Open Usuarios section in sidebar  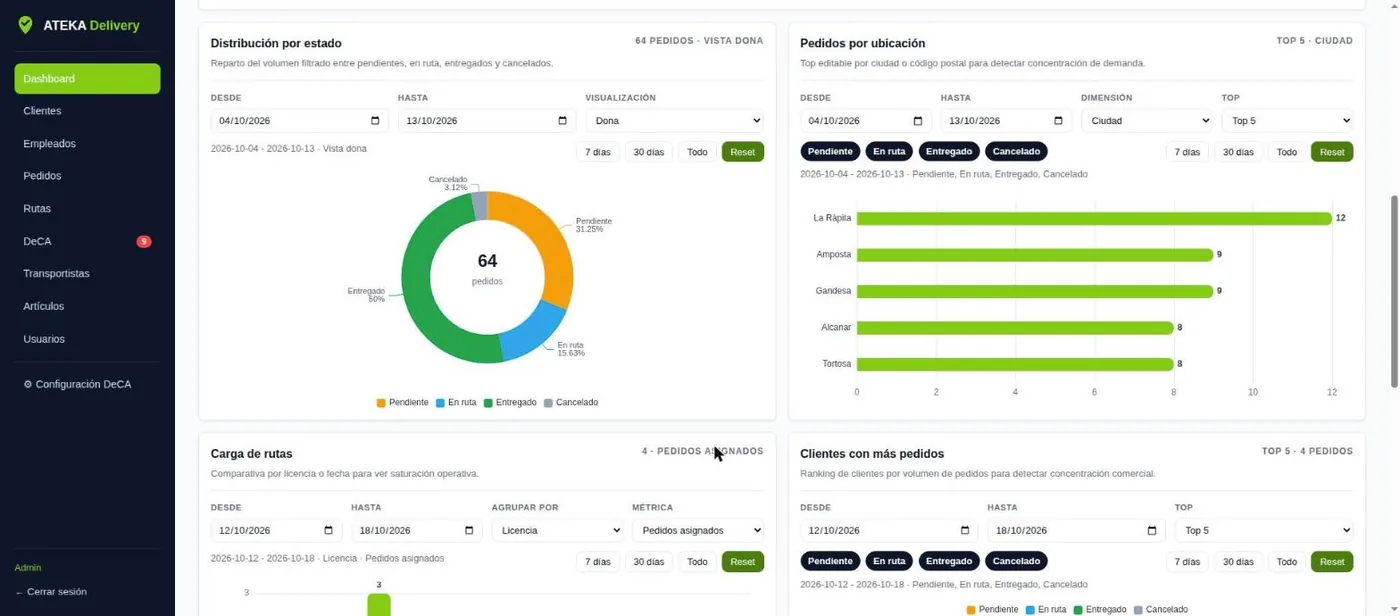point(87,339)
